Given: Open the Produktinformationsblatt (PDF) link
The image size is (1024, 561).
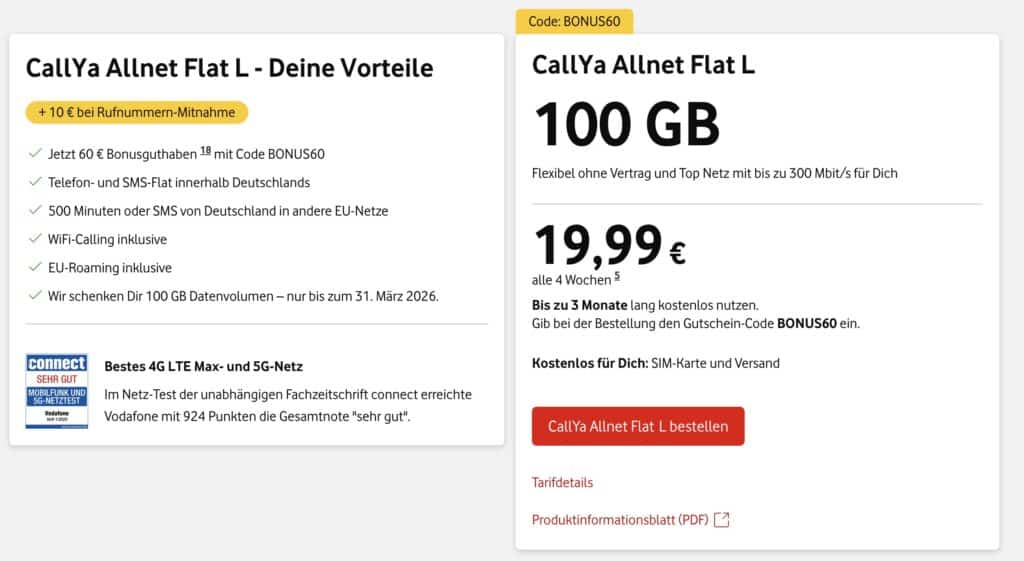Looking at the screenshot, I should (620, 520).
